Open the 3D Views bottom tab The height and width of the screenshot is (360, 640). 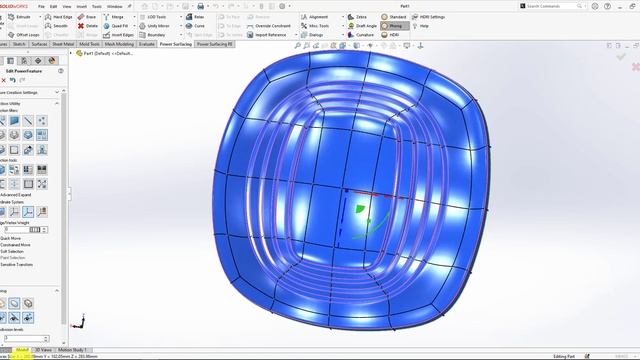(x=43, y=350)
